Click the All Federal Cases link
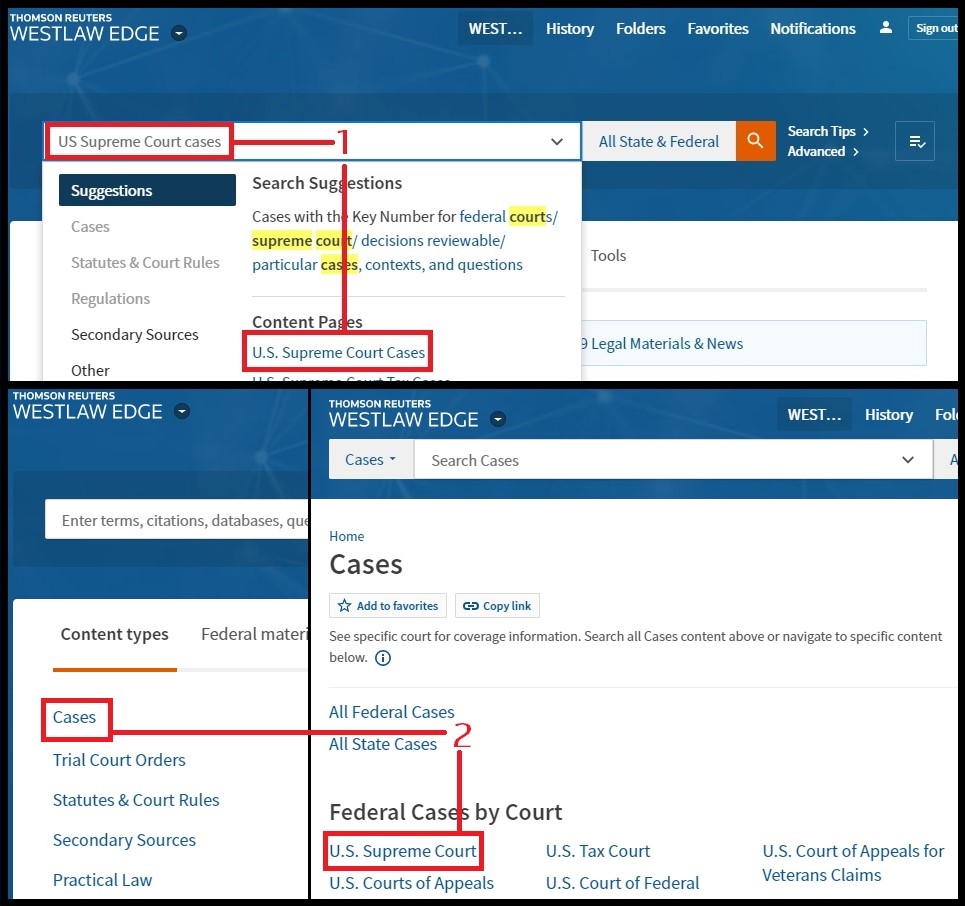 [x=392, y=712]
